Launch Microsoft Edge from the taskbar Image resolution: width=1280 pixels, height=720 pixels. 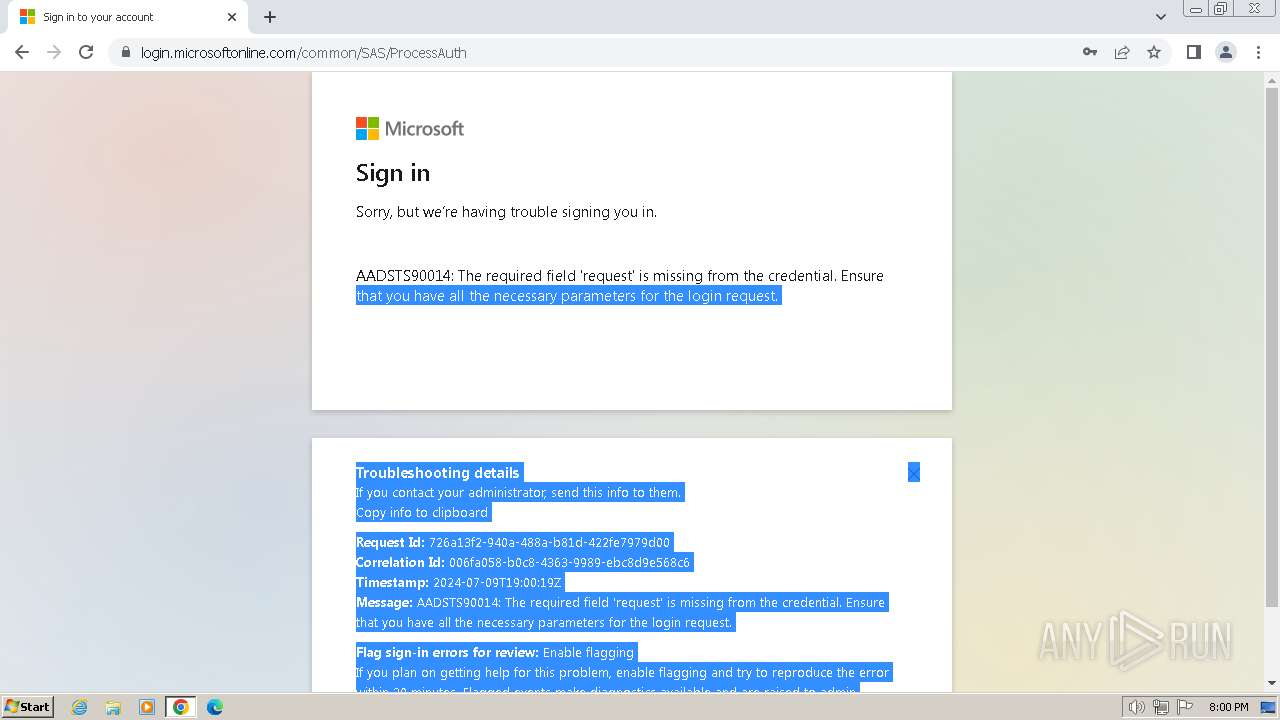coord(214,707)
